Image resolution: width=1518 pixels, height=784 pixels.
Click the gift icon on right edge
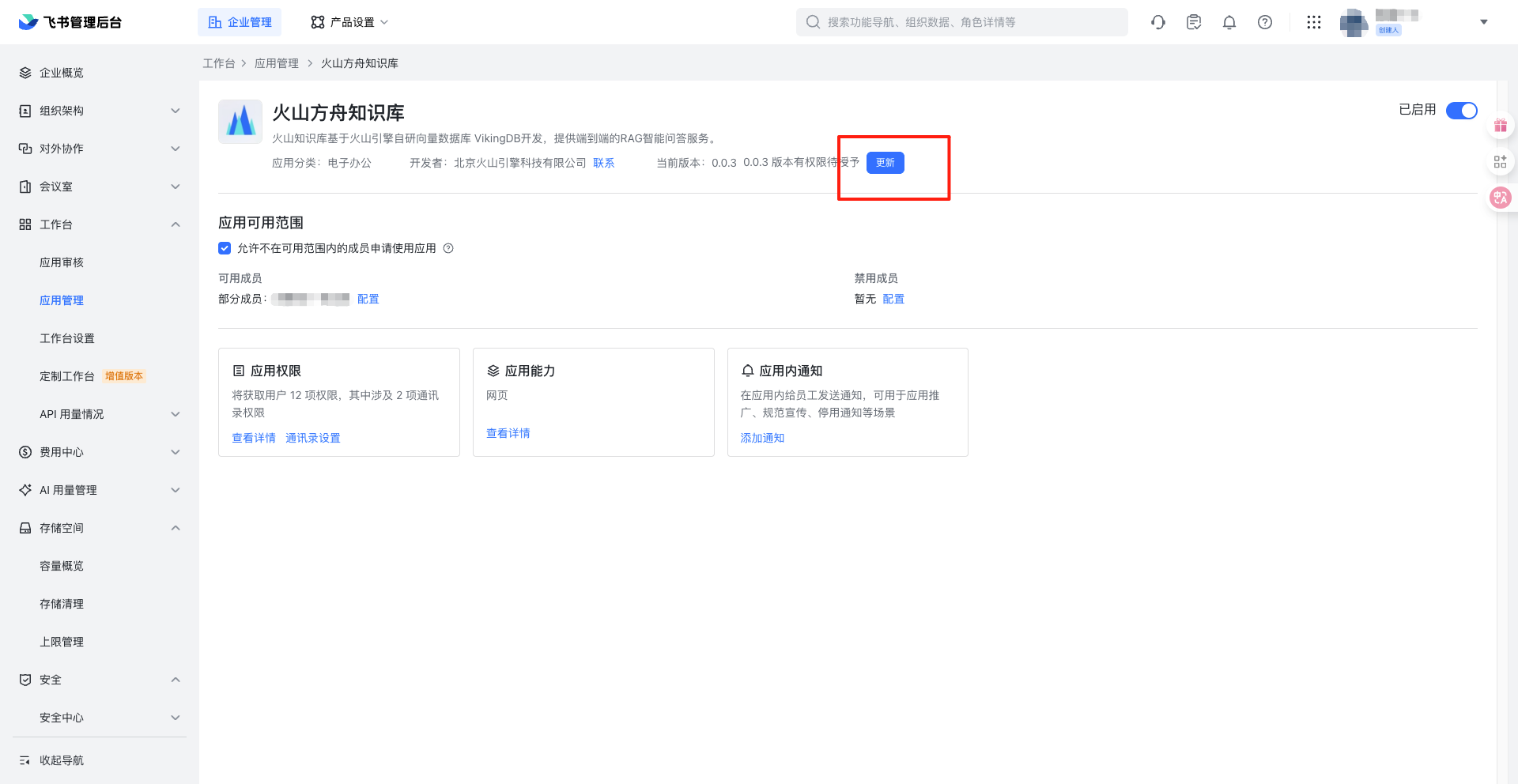pyautogui.click(x=1500, y=126)
